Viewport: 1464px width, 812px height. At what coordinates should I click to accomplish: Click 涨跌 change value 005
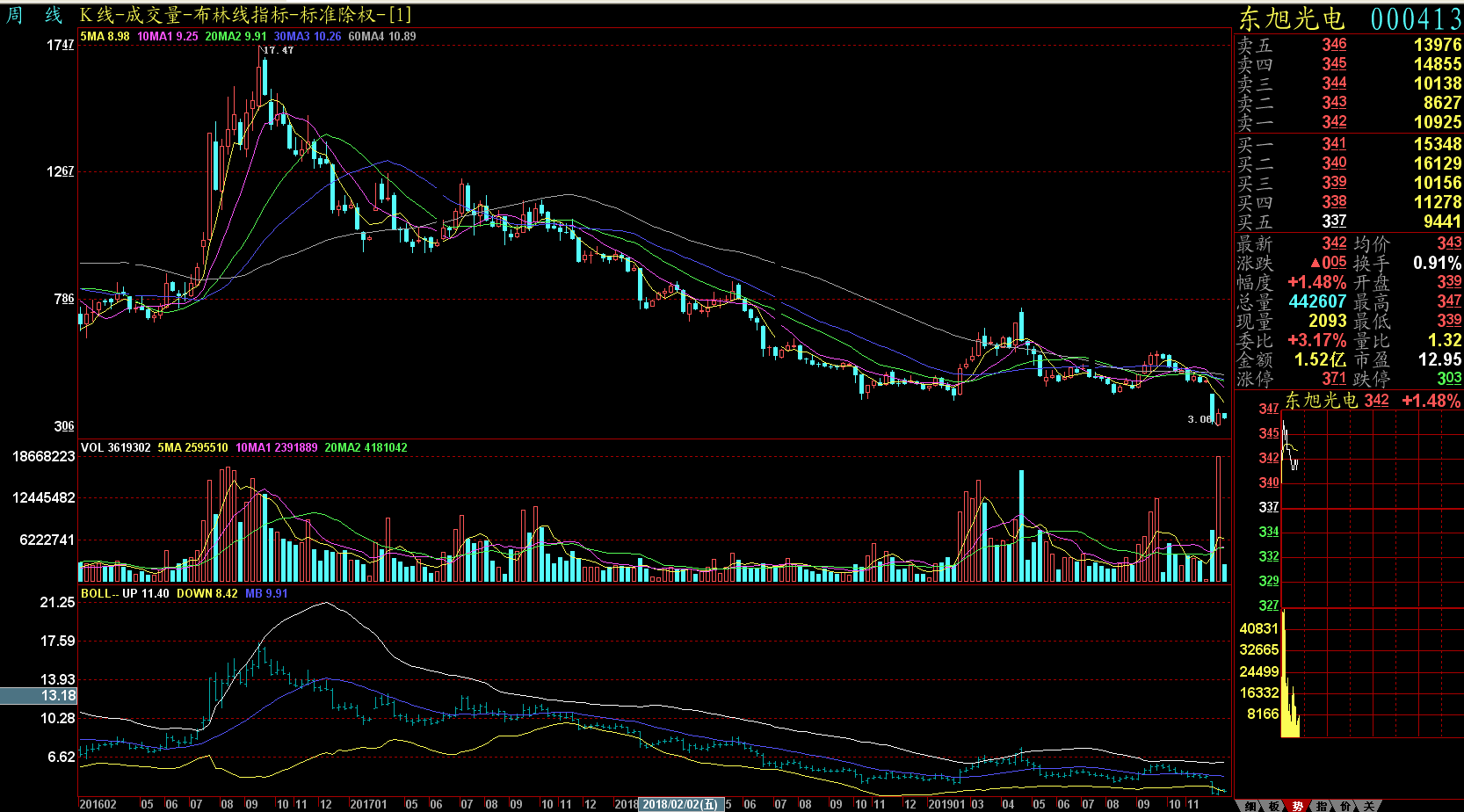[1328, 263]
